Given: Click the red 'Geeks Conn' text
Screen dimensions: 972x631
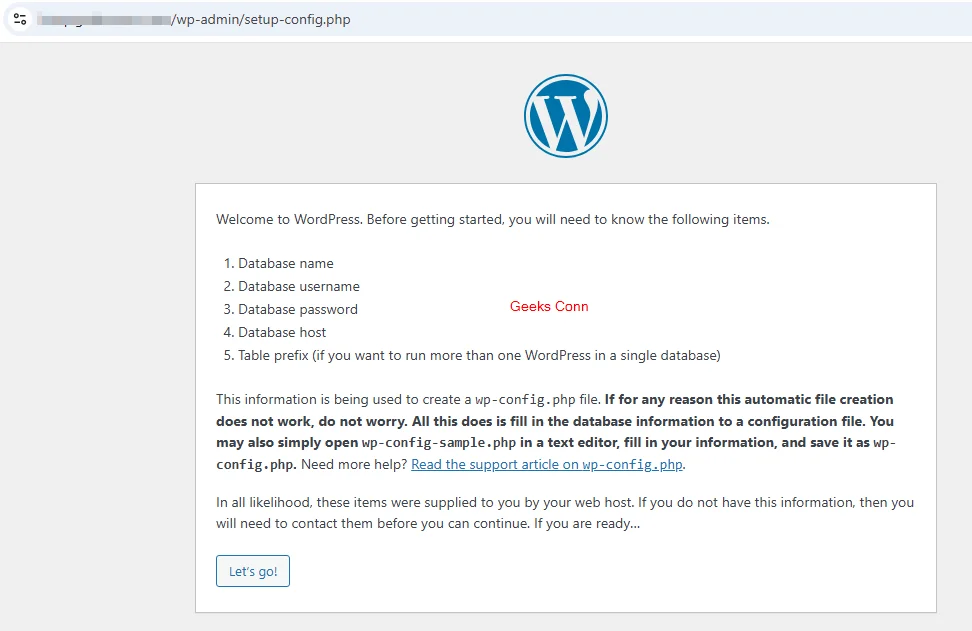Looking at the screenshot, I should 548,307.
